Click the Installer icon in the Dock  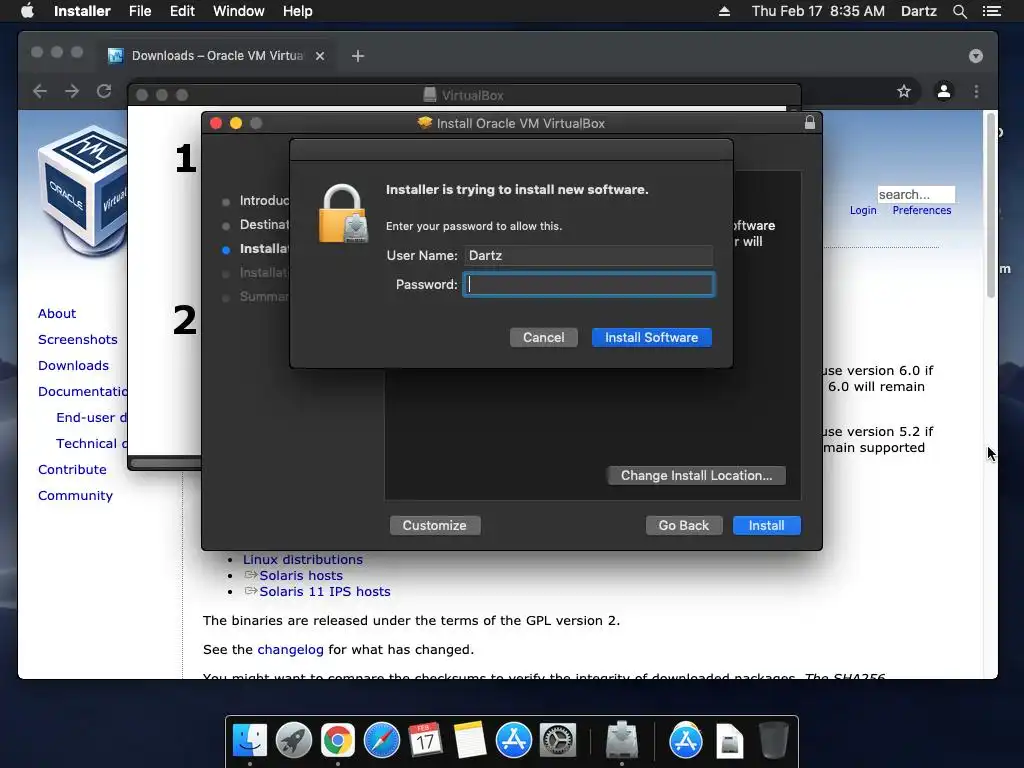click(x=622, y=741)
